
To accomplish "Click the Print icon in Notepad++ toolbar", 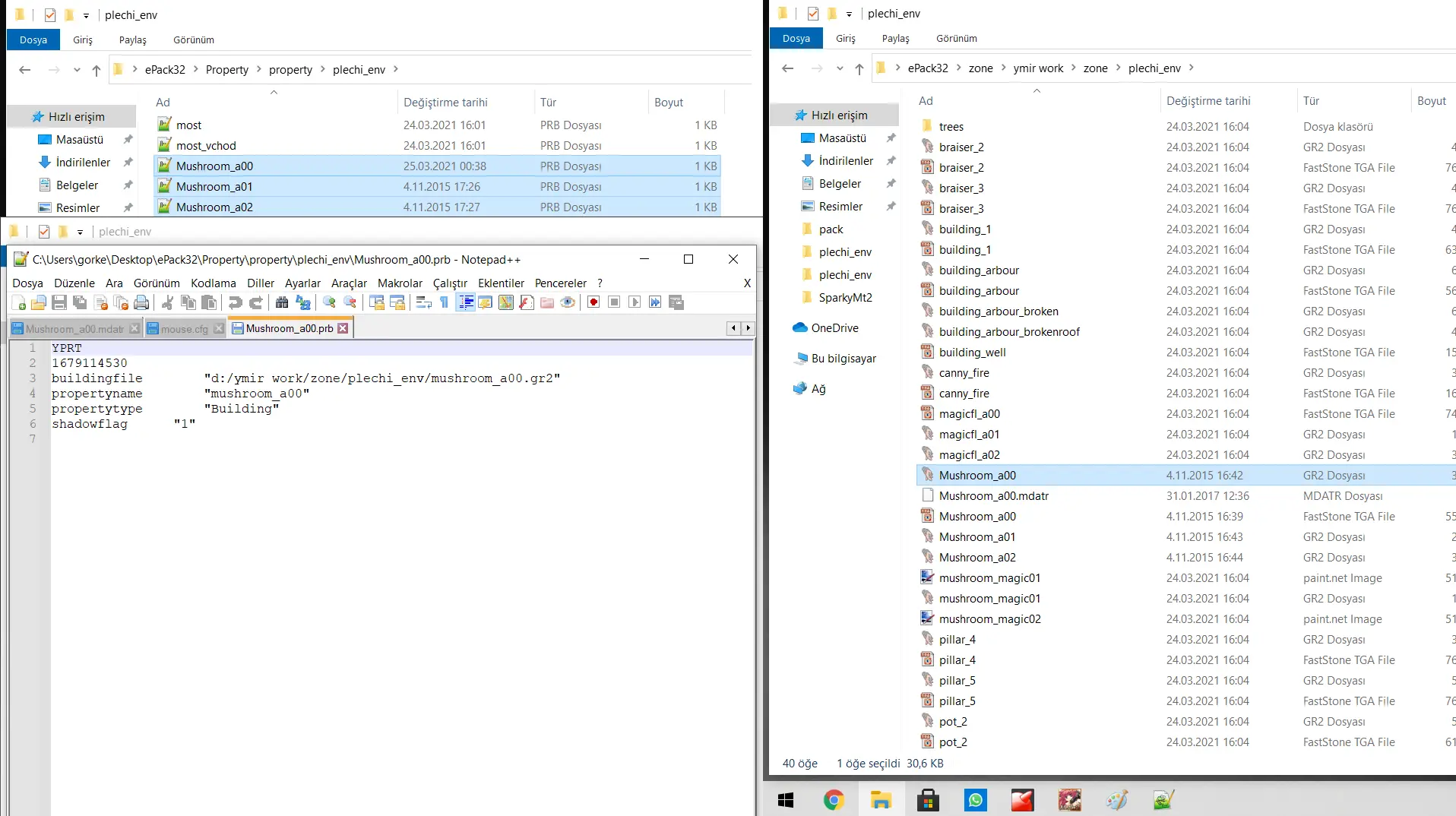I will coord(141,303).
